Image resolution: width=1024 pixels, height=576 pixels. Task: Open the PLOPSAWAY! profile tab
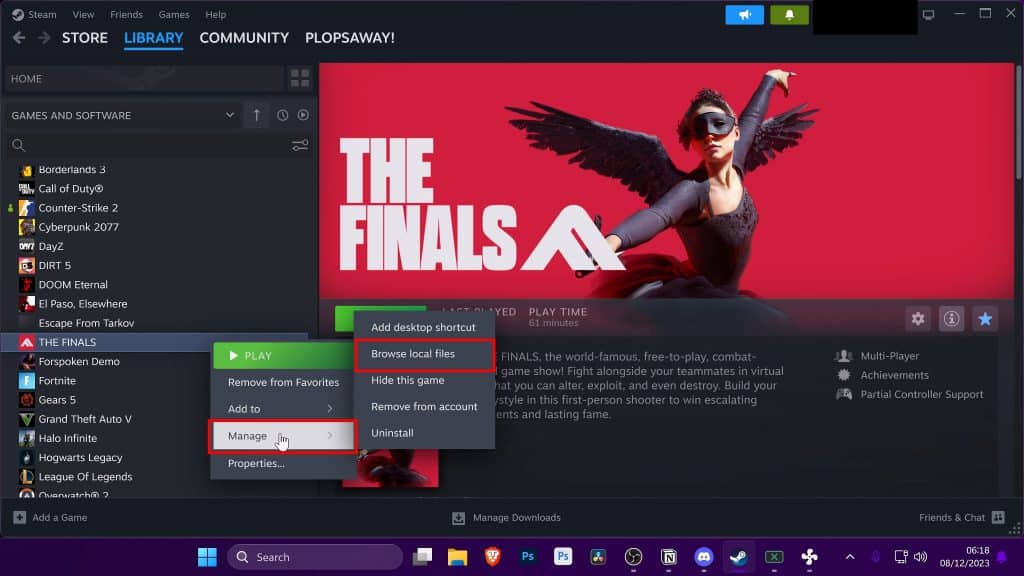[350, 38]
